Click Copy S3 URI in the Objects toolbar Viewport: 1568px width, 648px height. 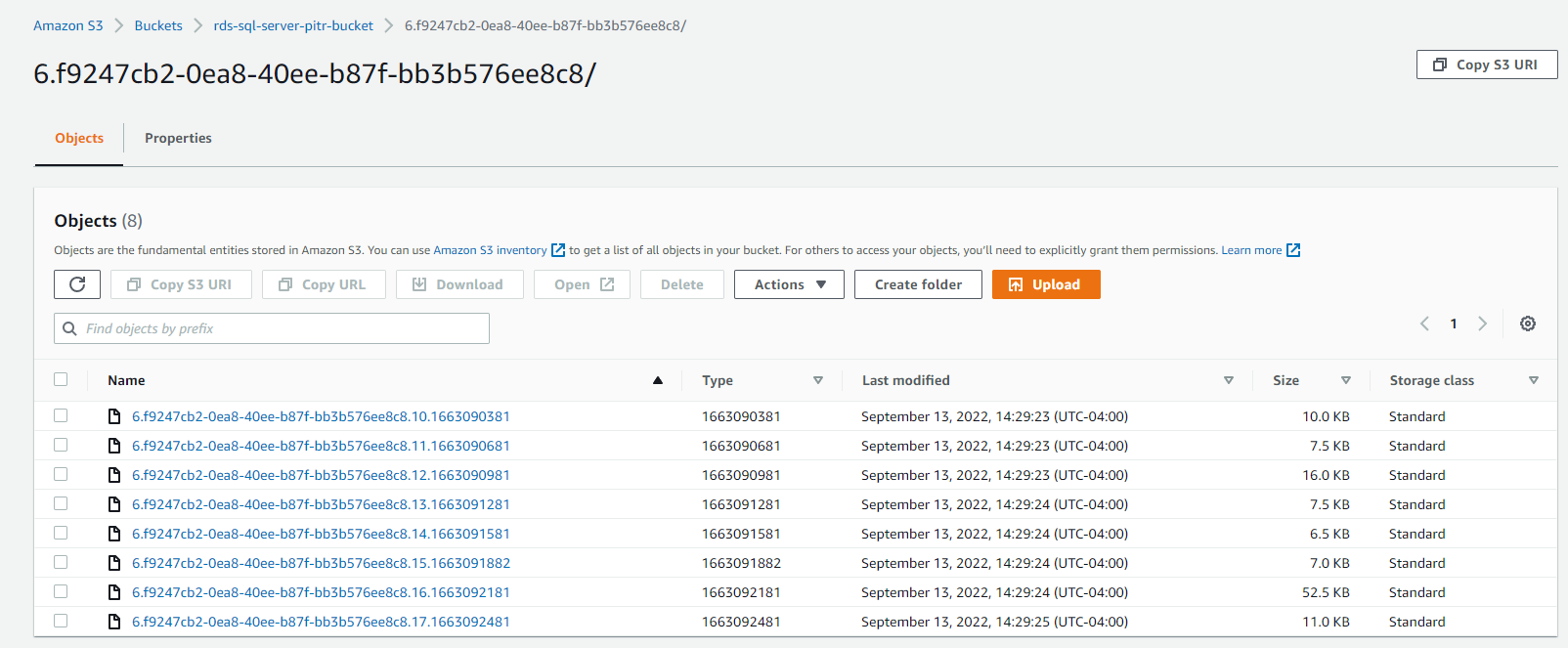click(x=181, y=284)
